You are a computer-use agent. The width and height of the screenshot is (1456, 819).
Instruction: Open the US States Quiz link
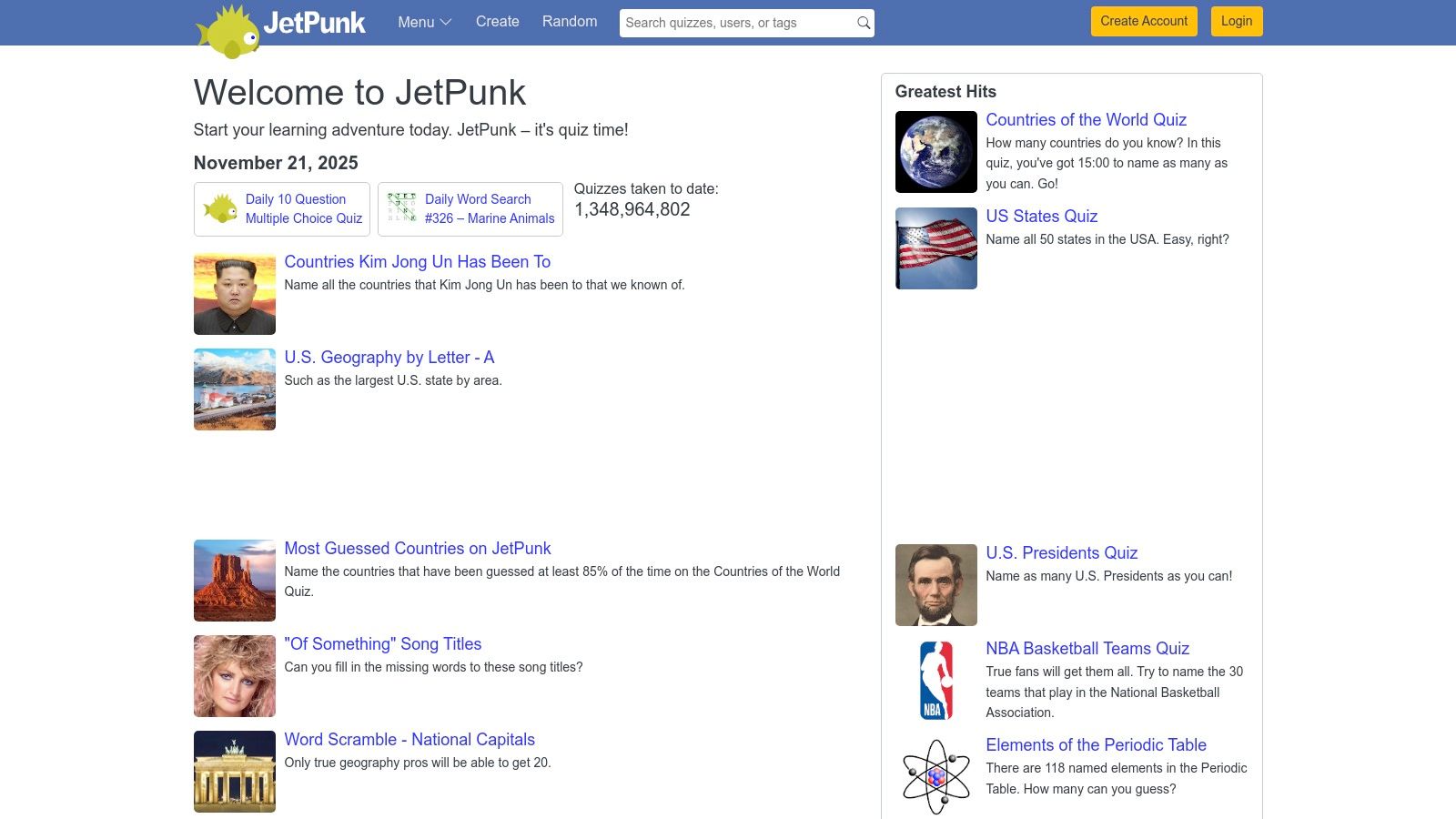1041,217
